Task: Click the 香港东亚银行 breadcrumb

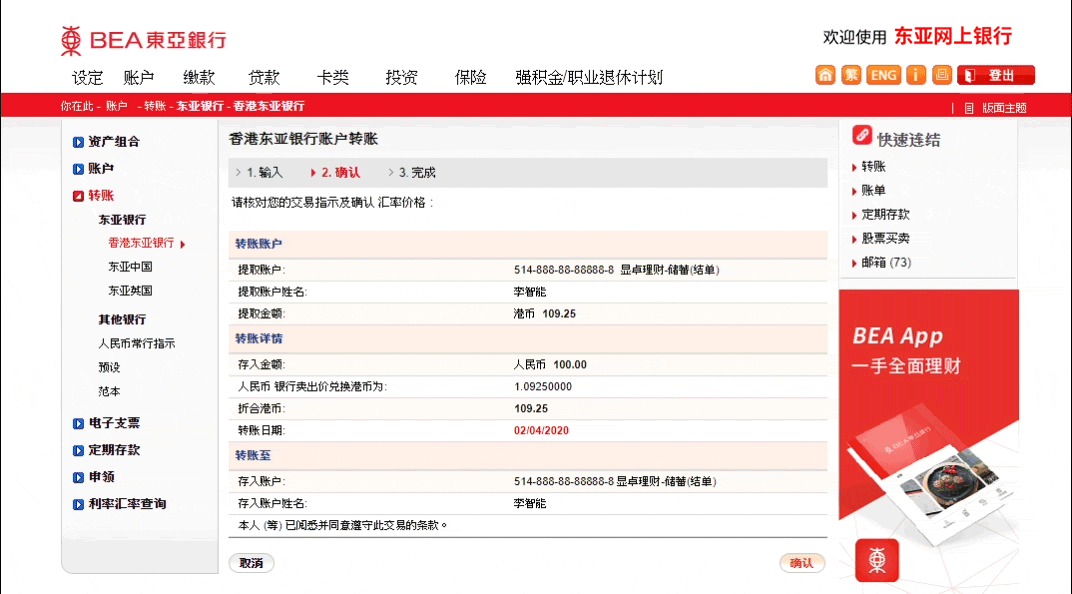Action: pos(269,106)
